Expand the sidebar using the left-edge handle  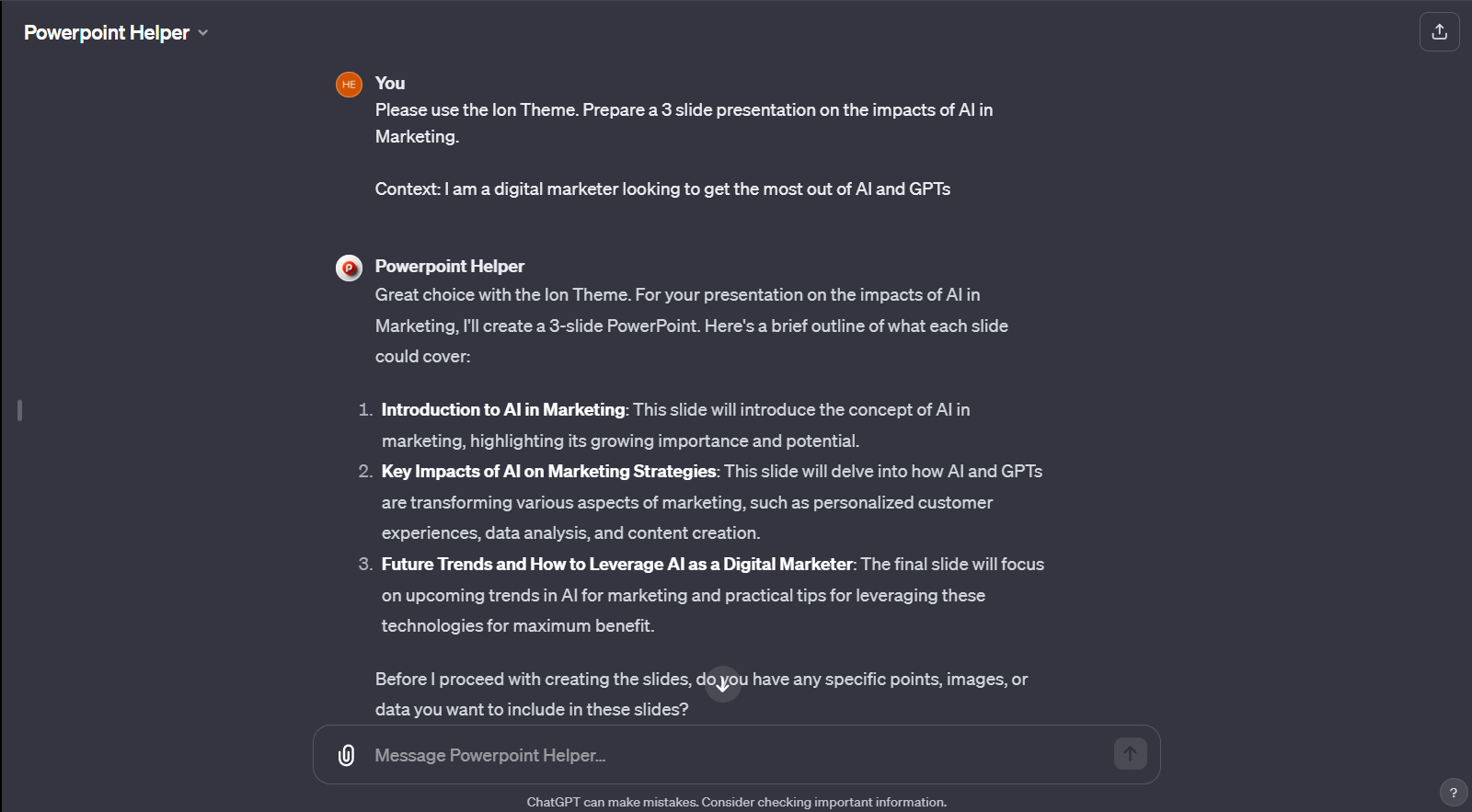coord(18,411)
